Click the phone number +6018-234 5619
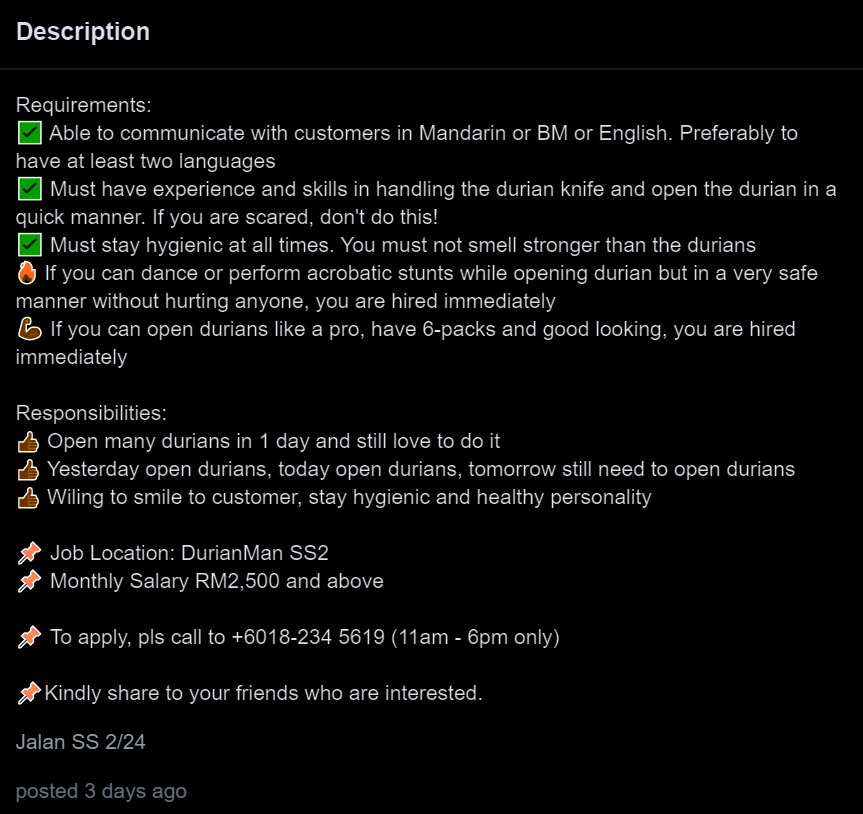The image size is (863, 814). point(308,637)
